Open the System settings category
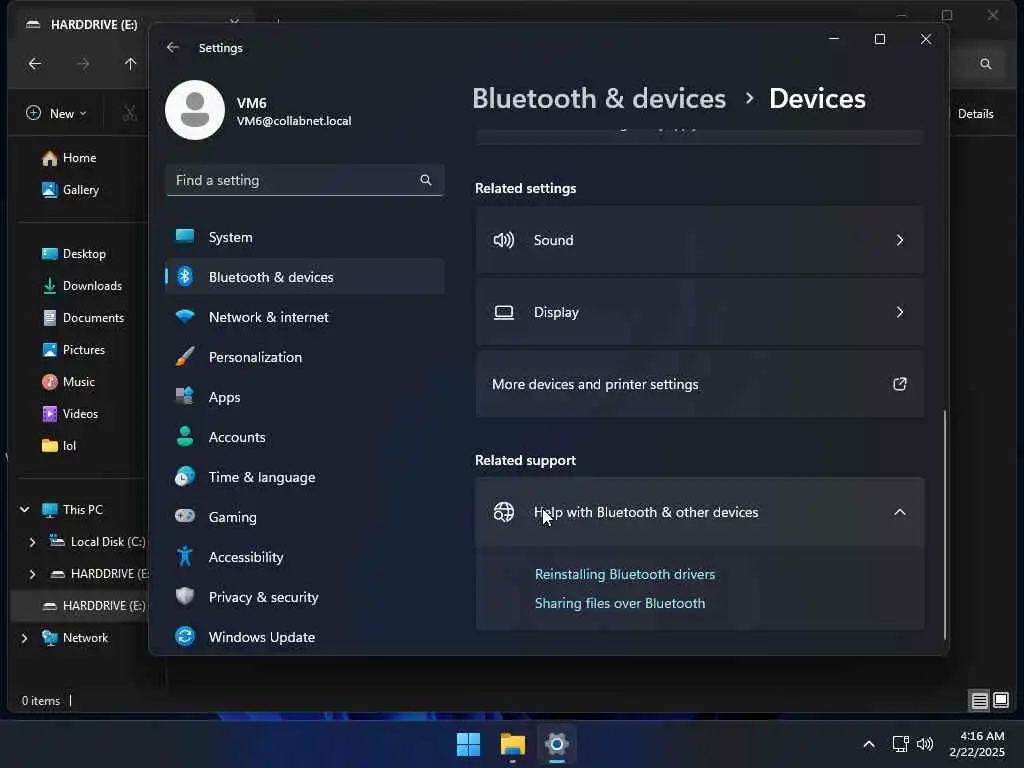This screenshot has width=1024, height=768. pos(305,237)
